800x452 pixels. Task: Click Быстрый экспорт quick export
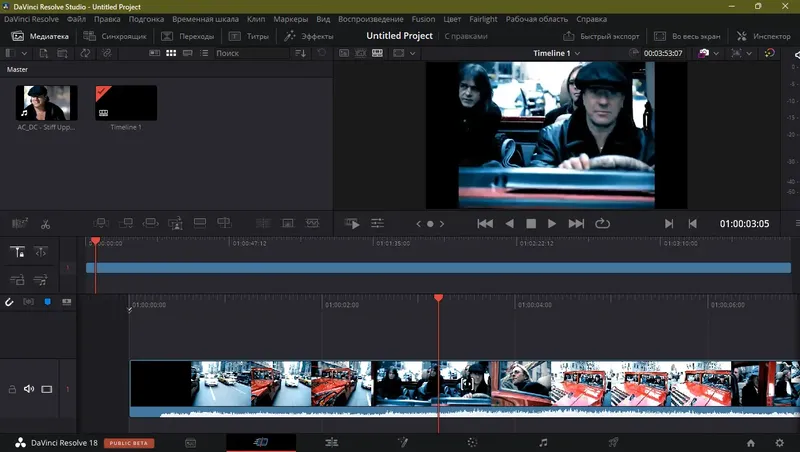pos(601,36)
